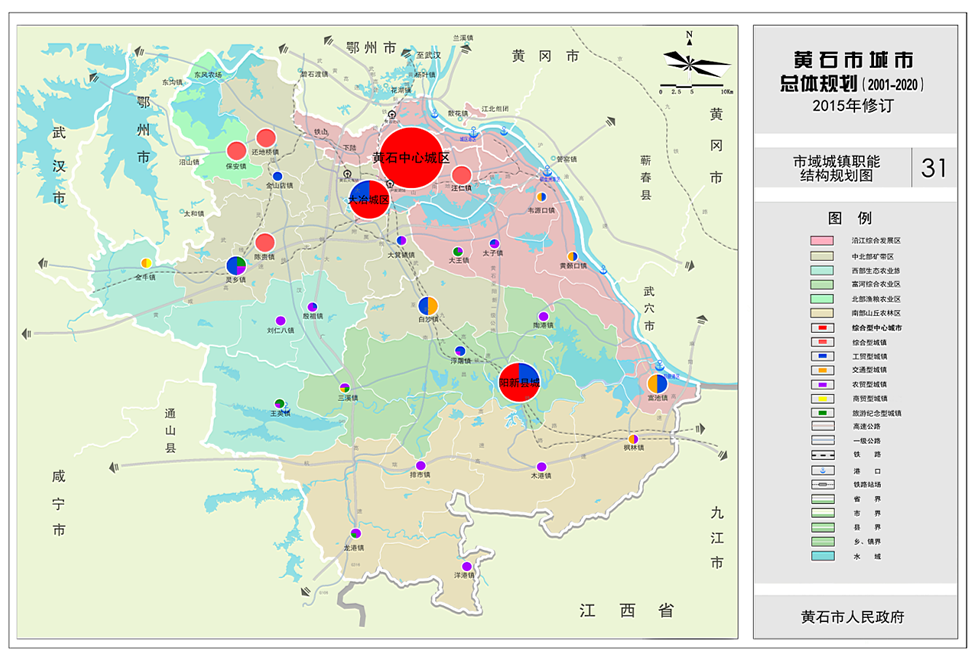979x657 pixels.
Task: Select the 王英镇 green-purple marker
Action: tap(279, 403)
